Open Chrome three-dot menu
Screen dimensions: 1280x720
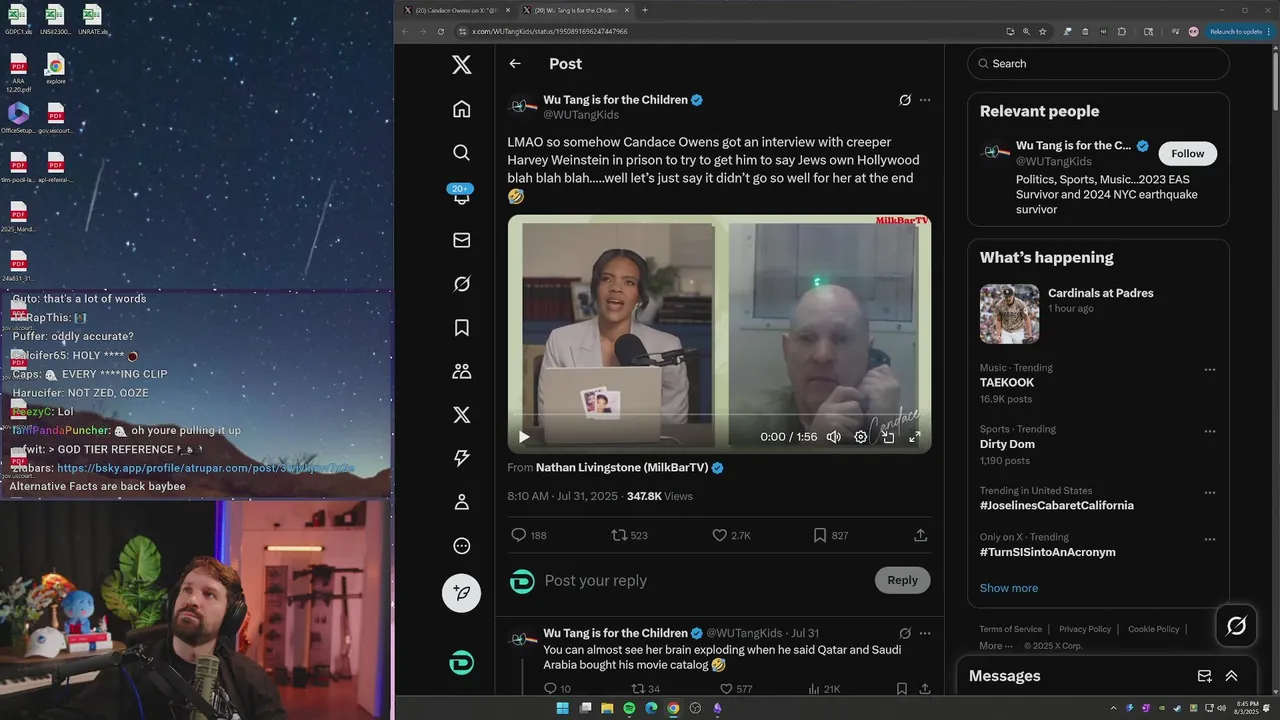pos(1271,31)
